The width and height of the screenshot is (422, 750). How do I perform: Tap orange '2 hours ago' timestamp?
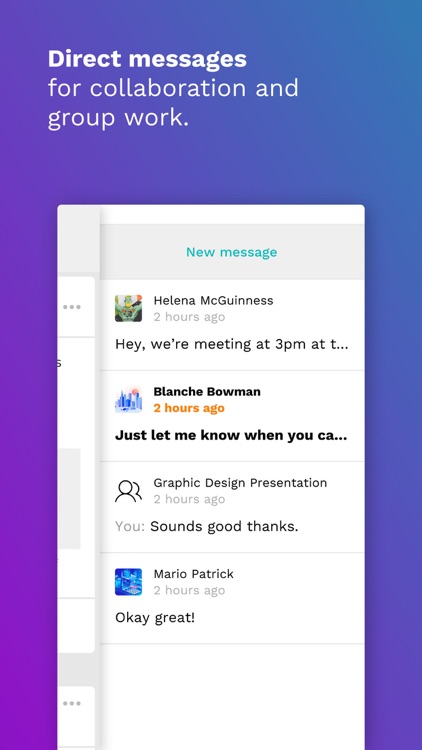(x=189, y=408)
